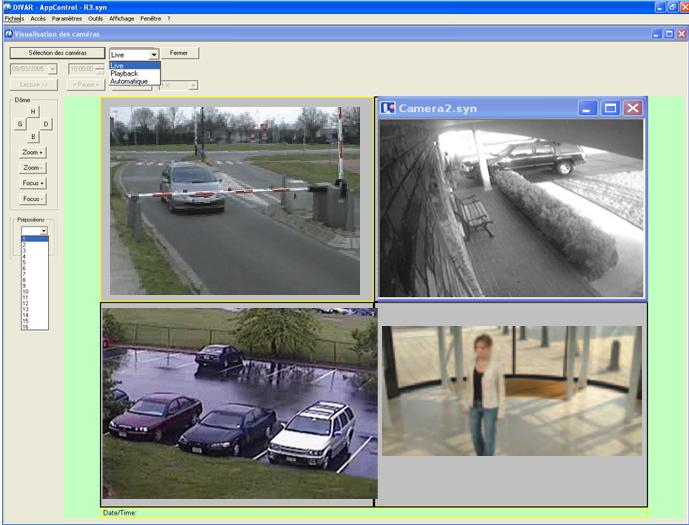Open the Affichage menu
The height and width of the screenshot is (525, 689).
click(x=121, y=18)
